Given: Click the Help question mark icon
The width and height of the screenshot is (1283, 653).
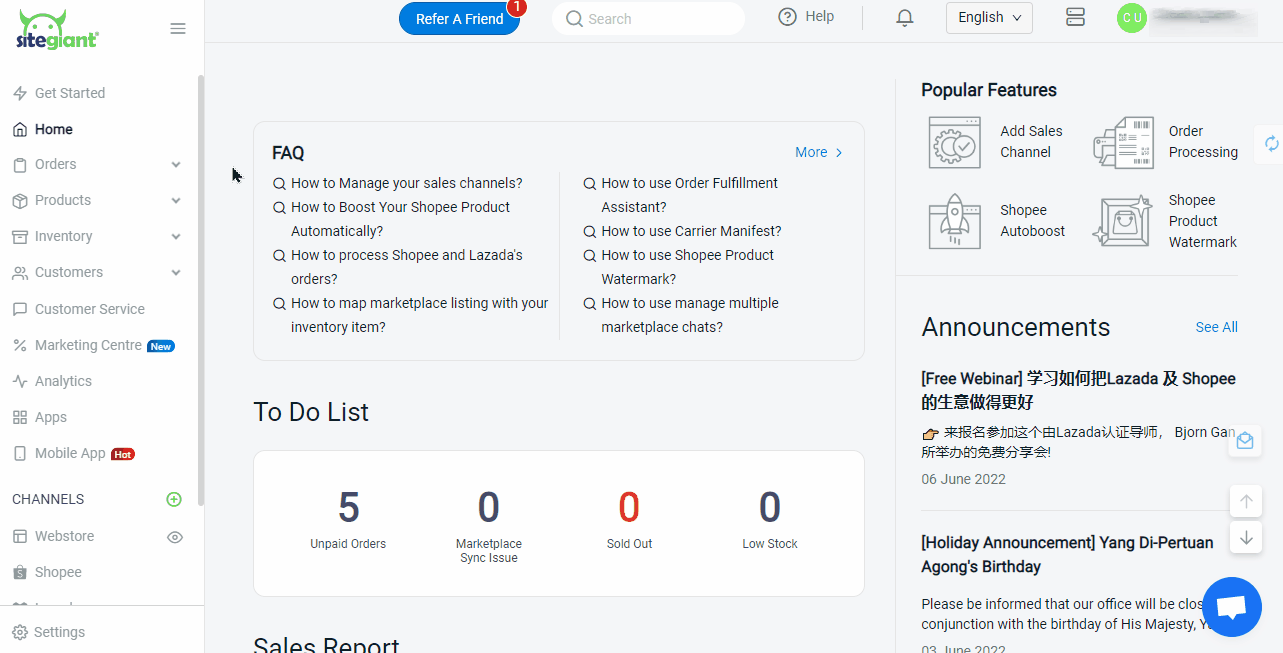Looking at the screenshot, I should click(787, 17).
